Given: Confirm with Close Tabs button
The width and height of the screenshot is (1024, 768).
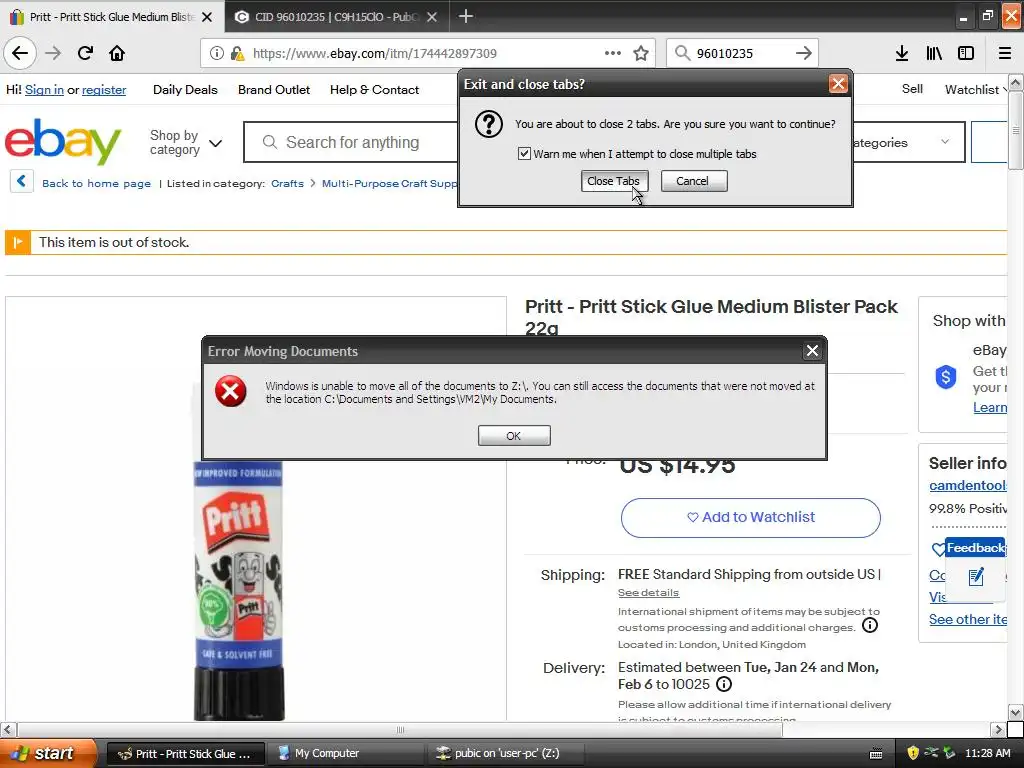Looking at the screenshot, I should (613, 181).
